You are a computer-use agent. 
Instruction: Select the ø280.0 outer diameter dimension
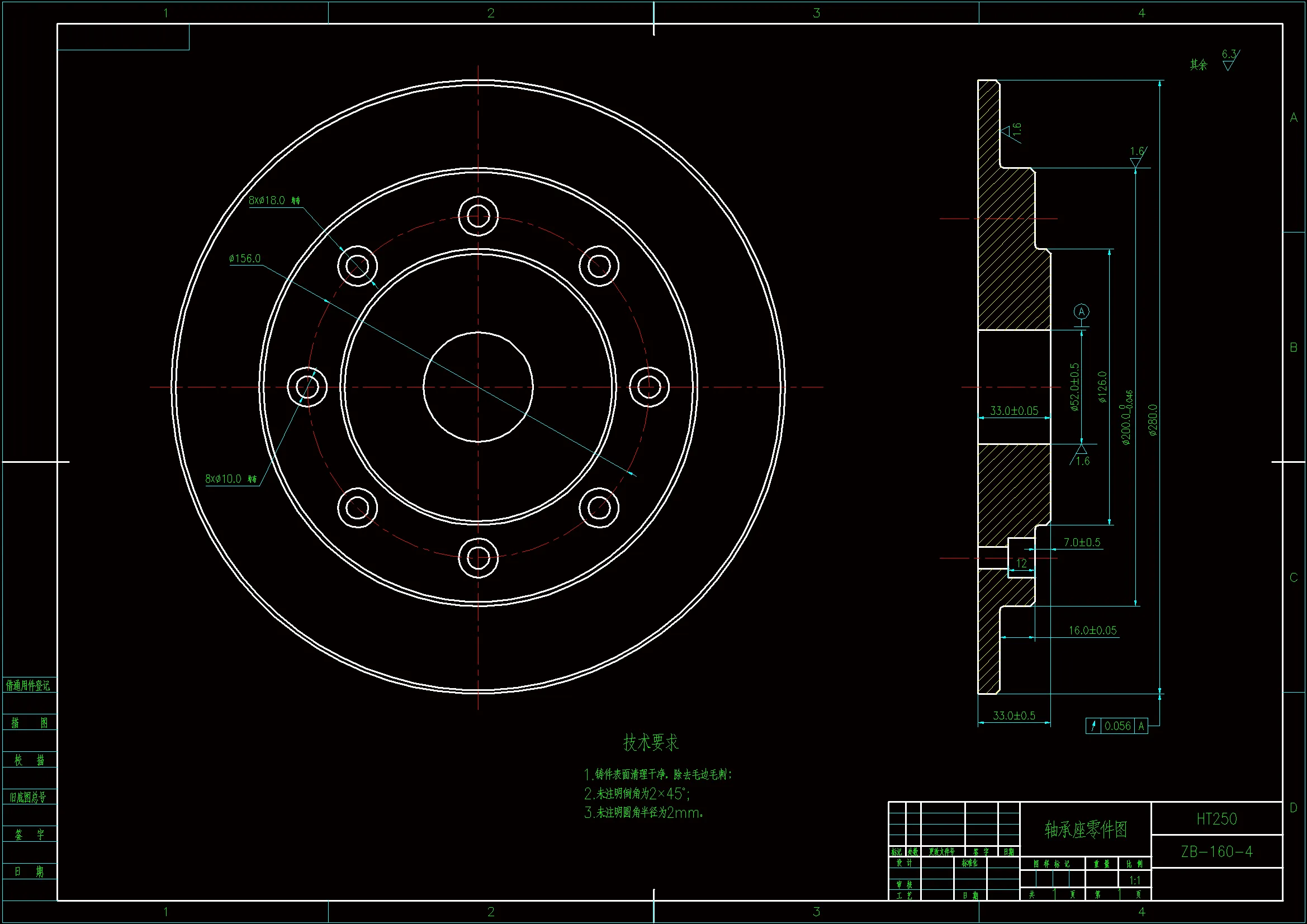[1153, 420]
